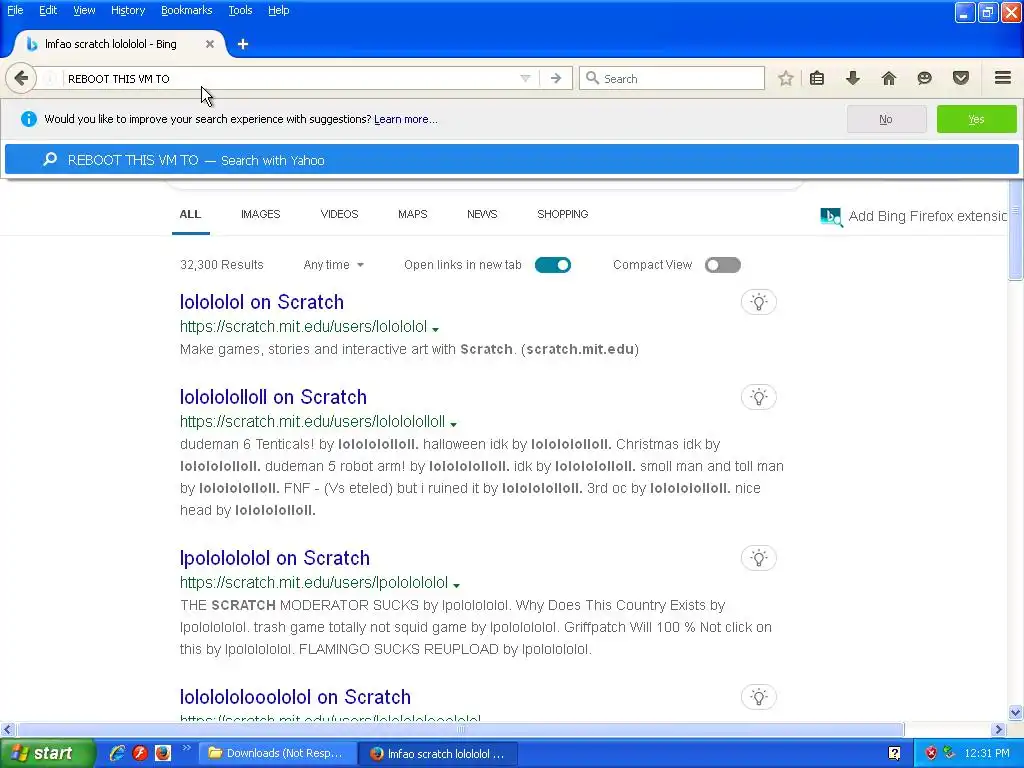Switch to the SHOPPING results tab
1024x768 pixels.
(x=562, y=214)
